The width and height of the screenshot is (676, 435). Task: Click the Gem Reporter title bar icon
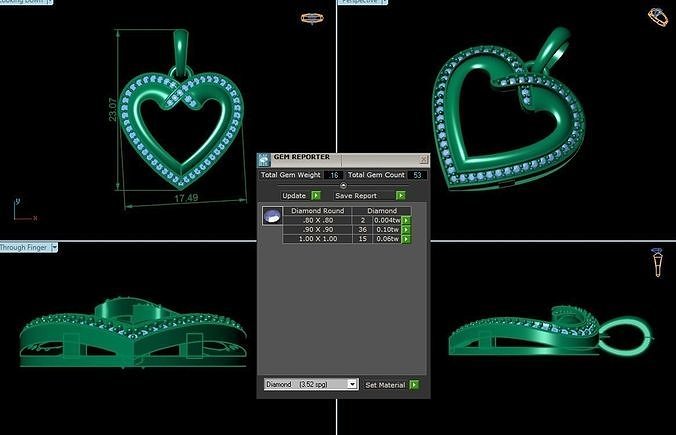264,159
